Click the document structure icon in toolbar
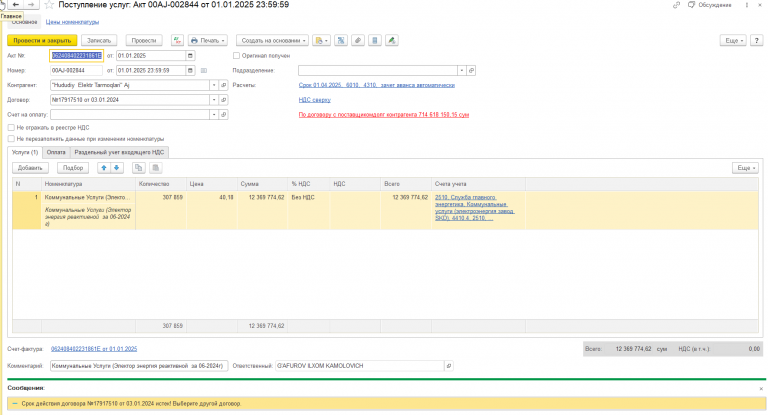This screenshot has width=768, height=415. [x=341, y=41]
